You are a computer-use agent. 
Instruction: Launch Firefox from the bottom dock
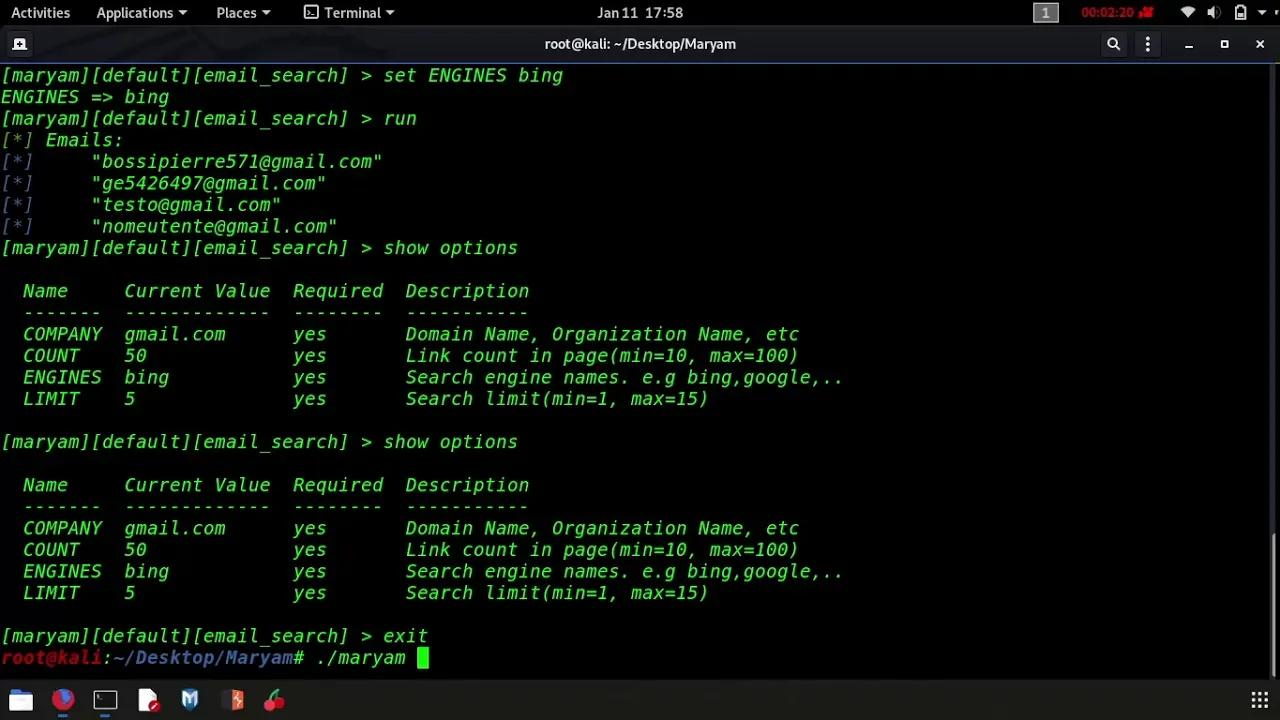(62, 700)
